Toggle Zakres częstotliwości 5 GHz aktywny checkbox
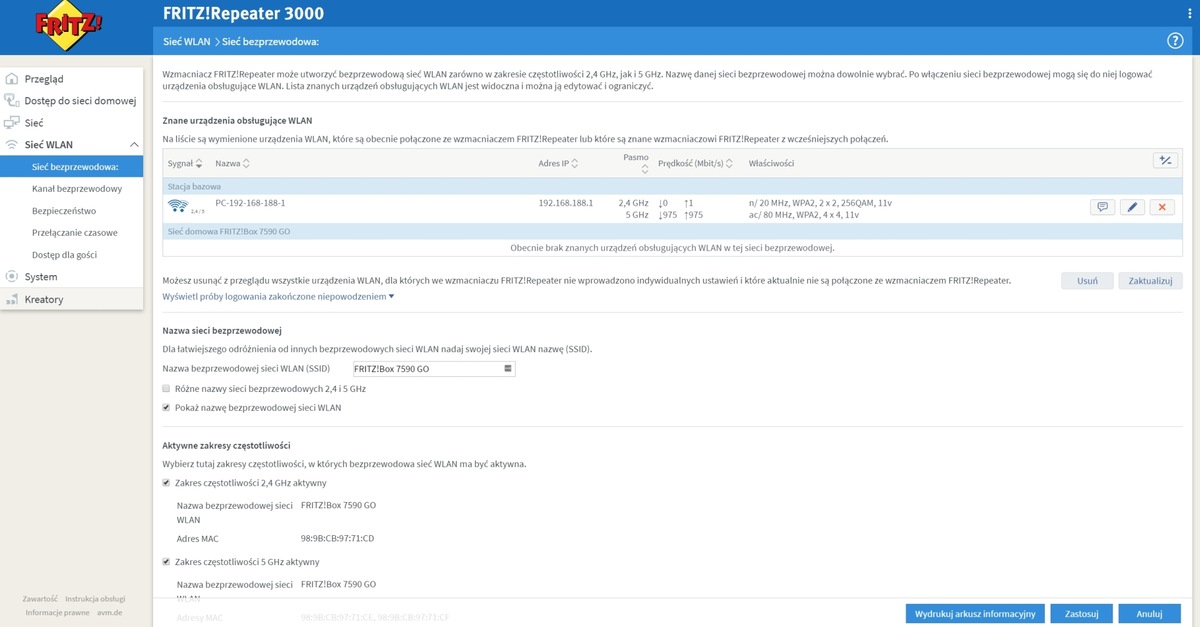 tap(167, 562)
